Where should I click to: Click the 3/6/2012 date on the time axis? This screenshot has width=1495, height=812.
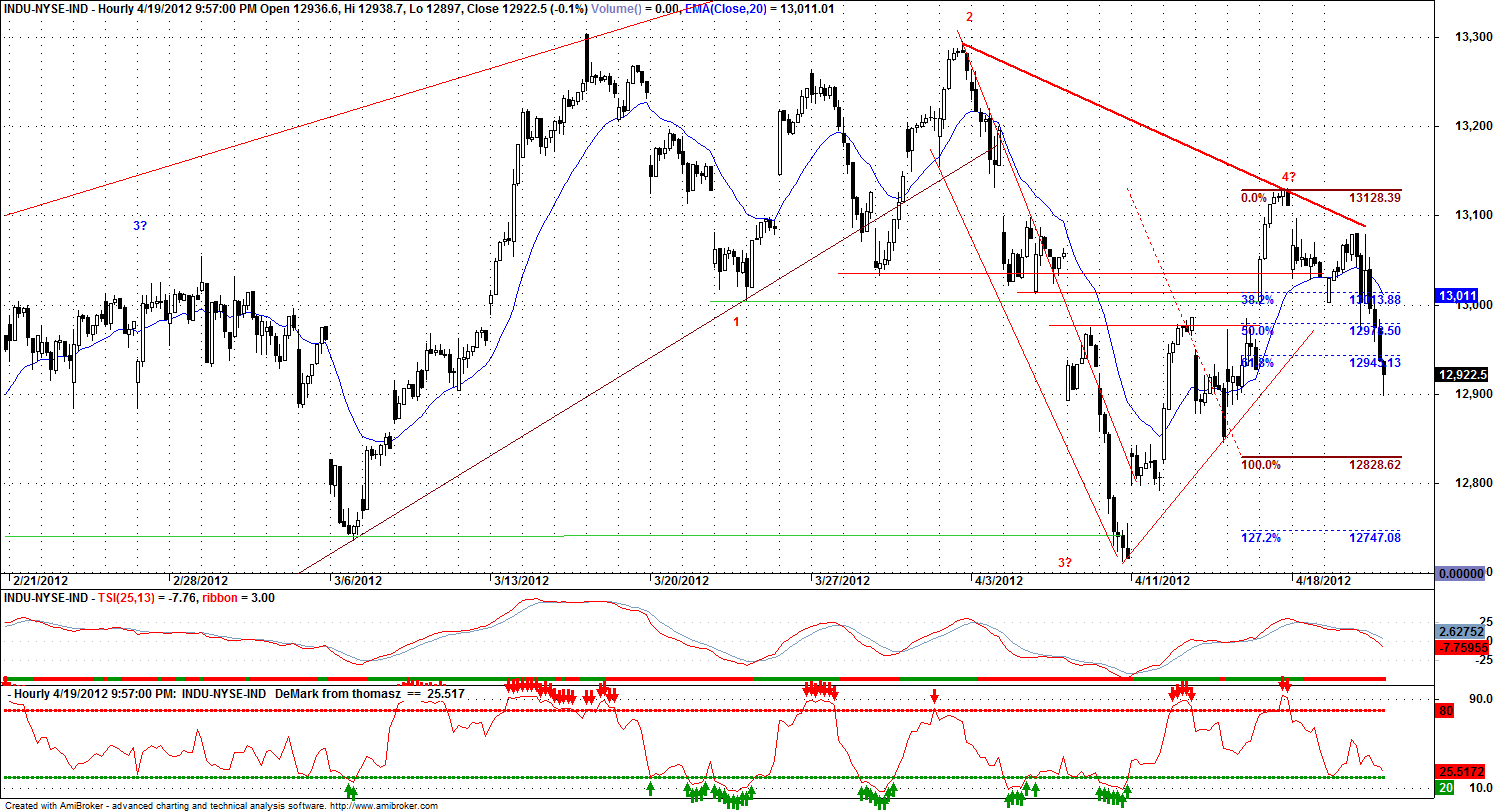tap(357, 580)
